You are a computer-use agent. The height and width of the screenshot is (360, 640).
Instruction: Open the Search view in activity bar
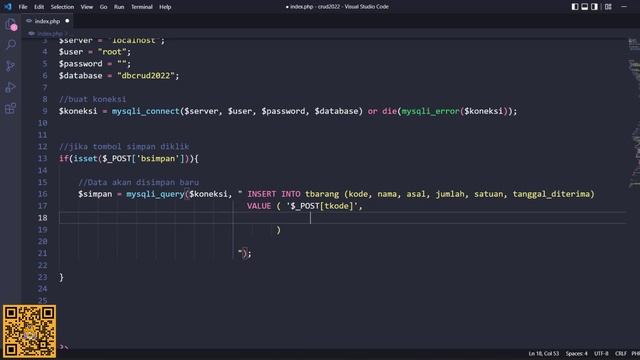(x=11, y=44)
